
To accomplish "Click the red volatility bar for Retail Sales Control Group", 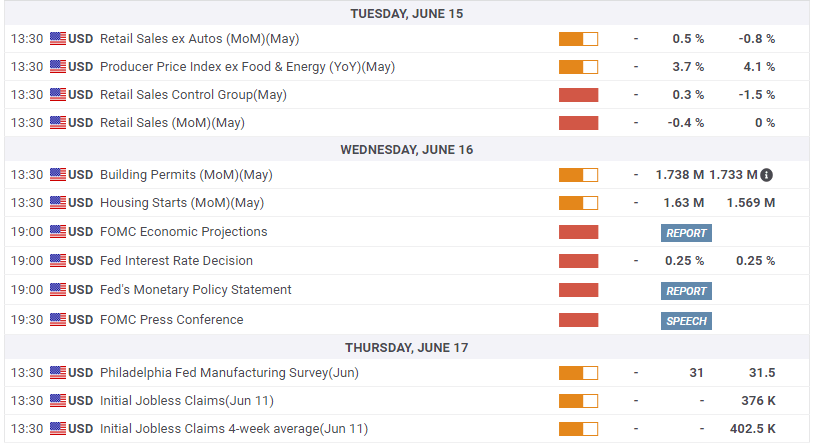I will tap(578, 95).
